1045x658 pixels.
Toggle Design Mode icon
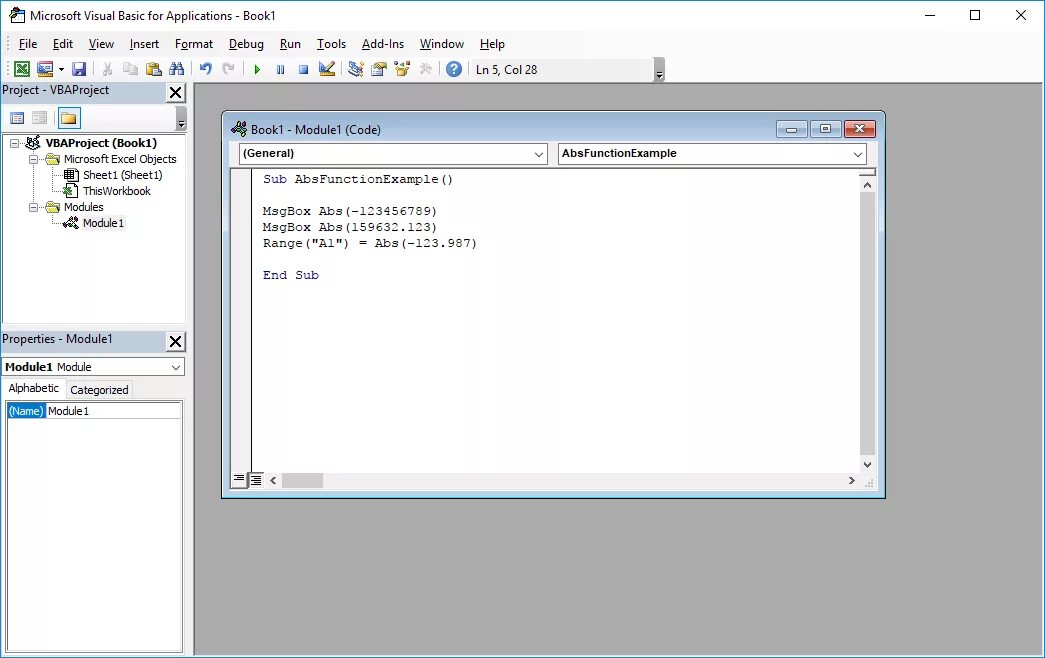tap(327, 69)
